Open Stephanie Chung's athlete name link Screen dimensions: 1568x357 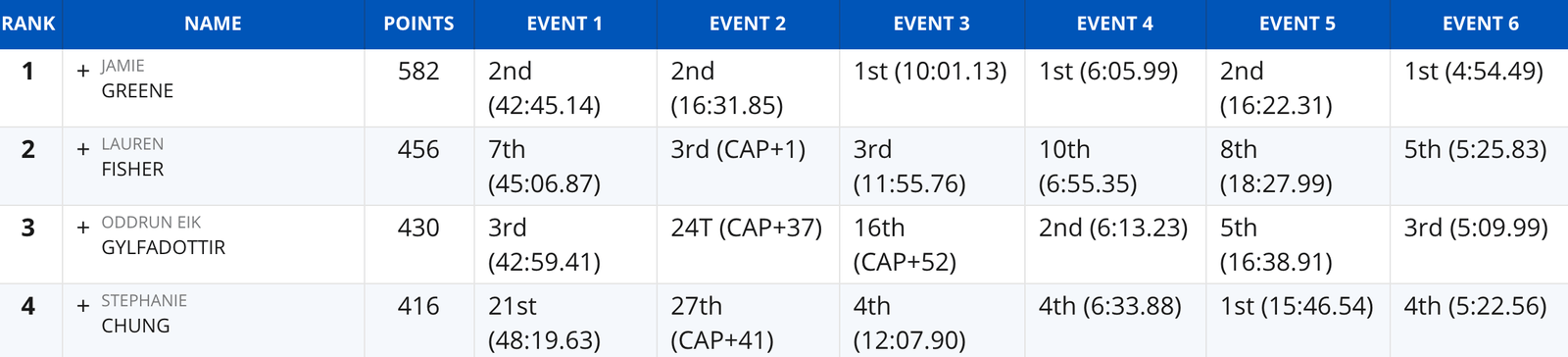coord(144,314)
